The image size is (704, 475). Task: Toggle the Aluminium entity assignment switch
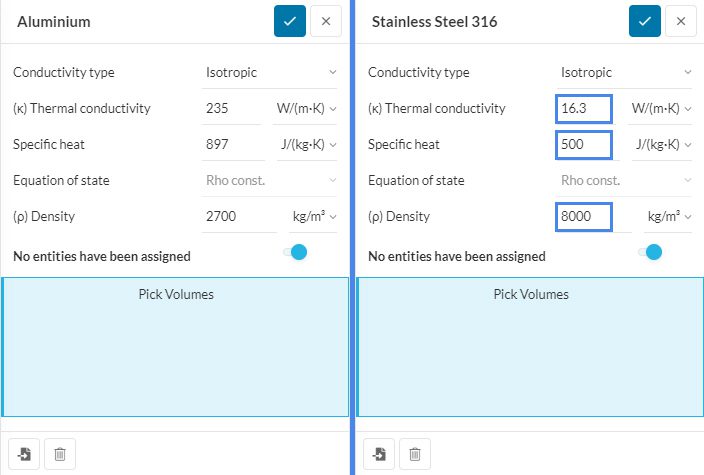[x=295, y=252]
